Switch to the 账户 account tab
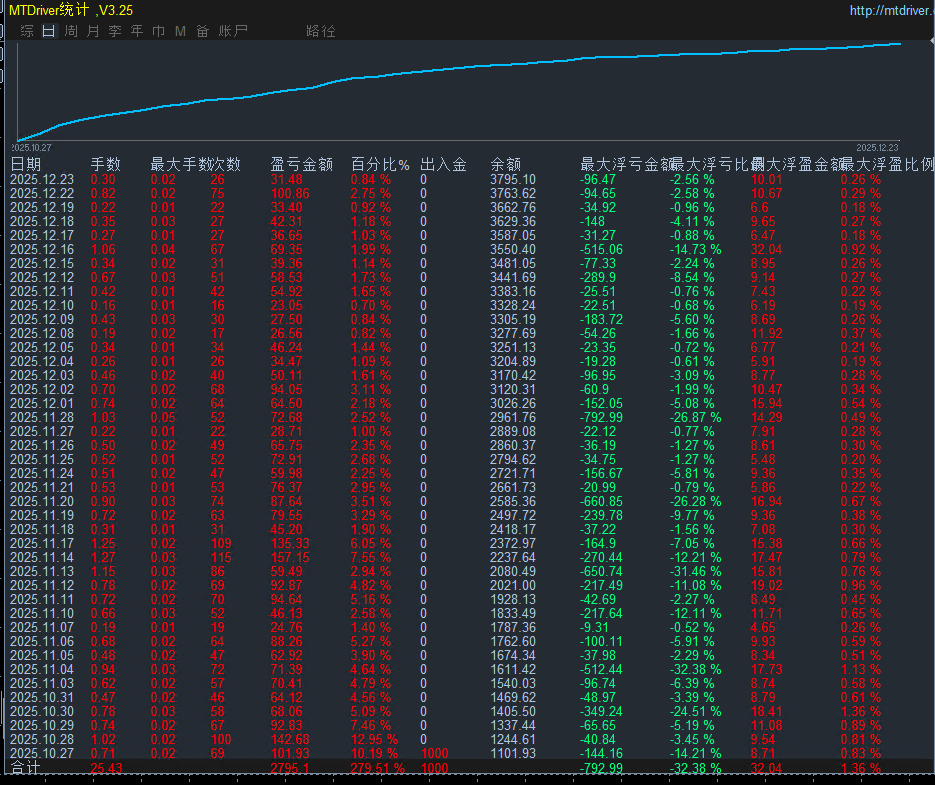935x785 pixels. click(x=233, y=31)
